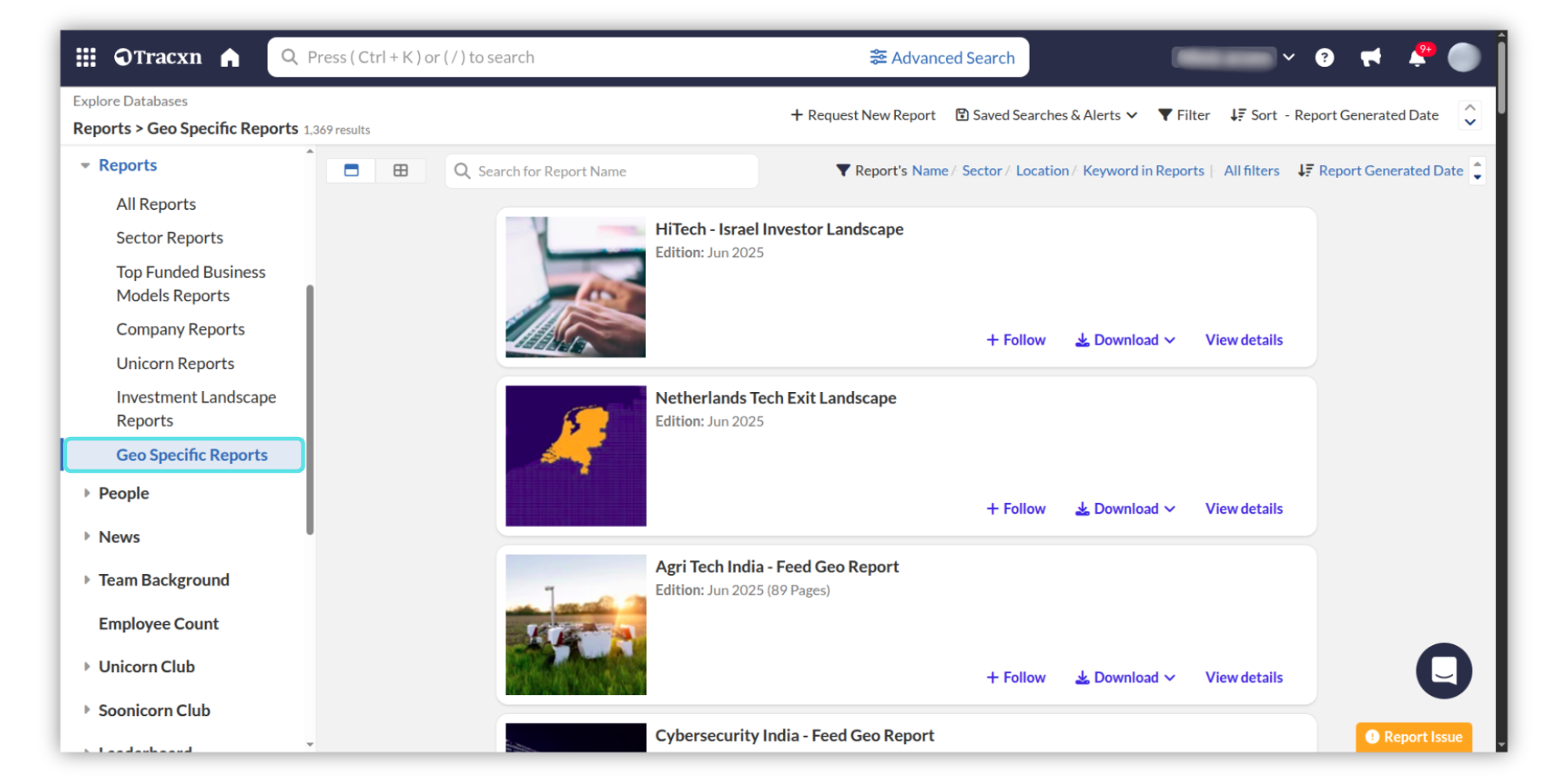
Task: Follow the HiTech Israel Investor Landscape report
Action: point(1015,340)
